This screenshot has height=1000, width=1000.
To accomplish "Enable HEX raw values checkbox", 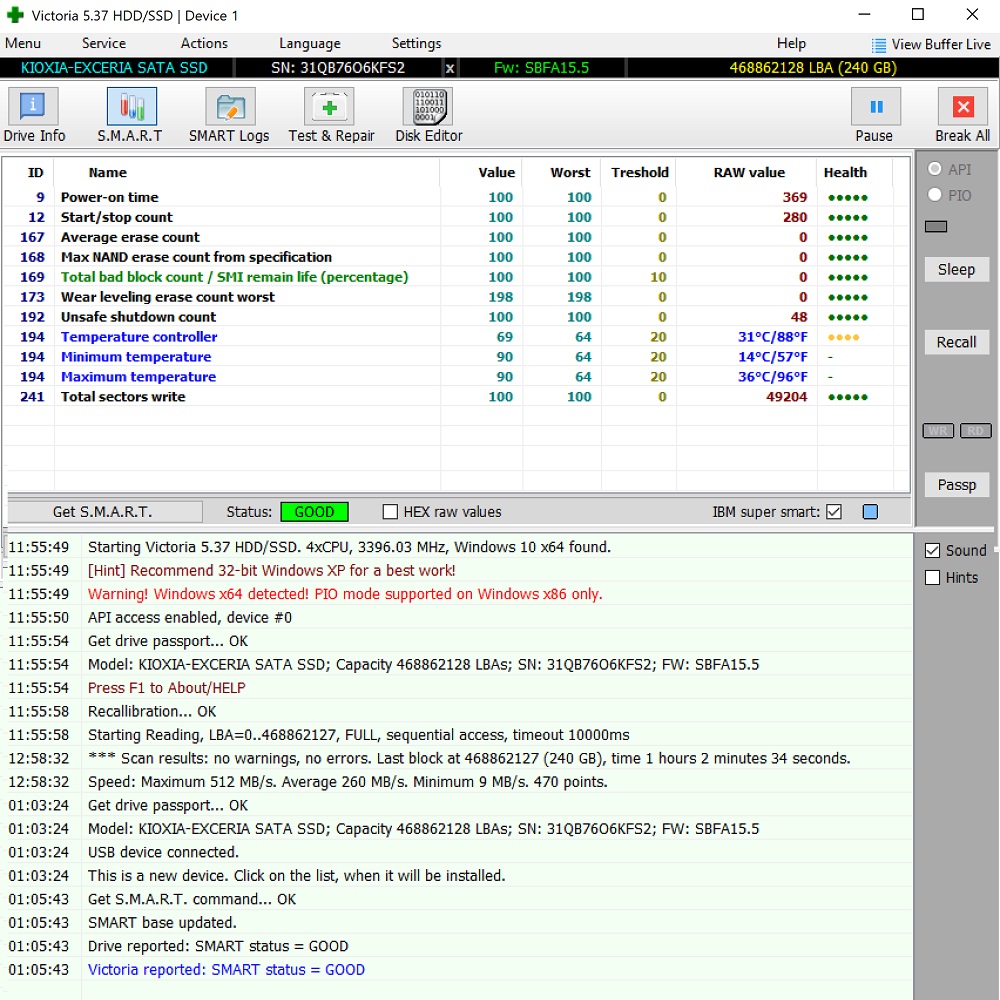I will [x=390, y=511].
